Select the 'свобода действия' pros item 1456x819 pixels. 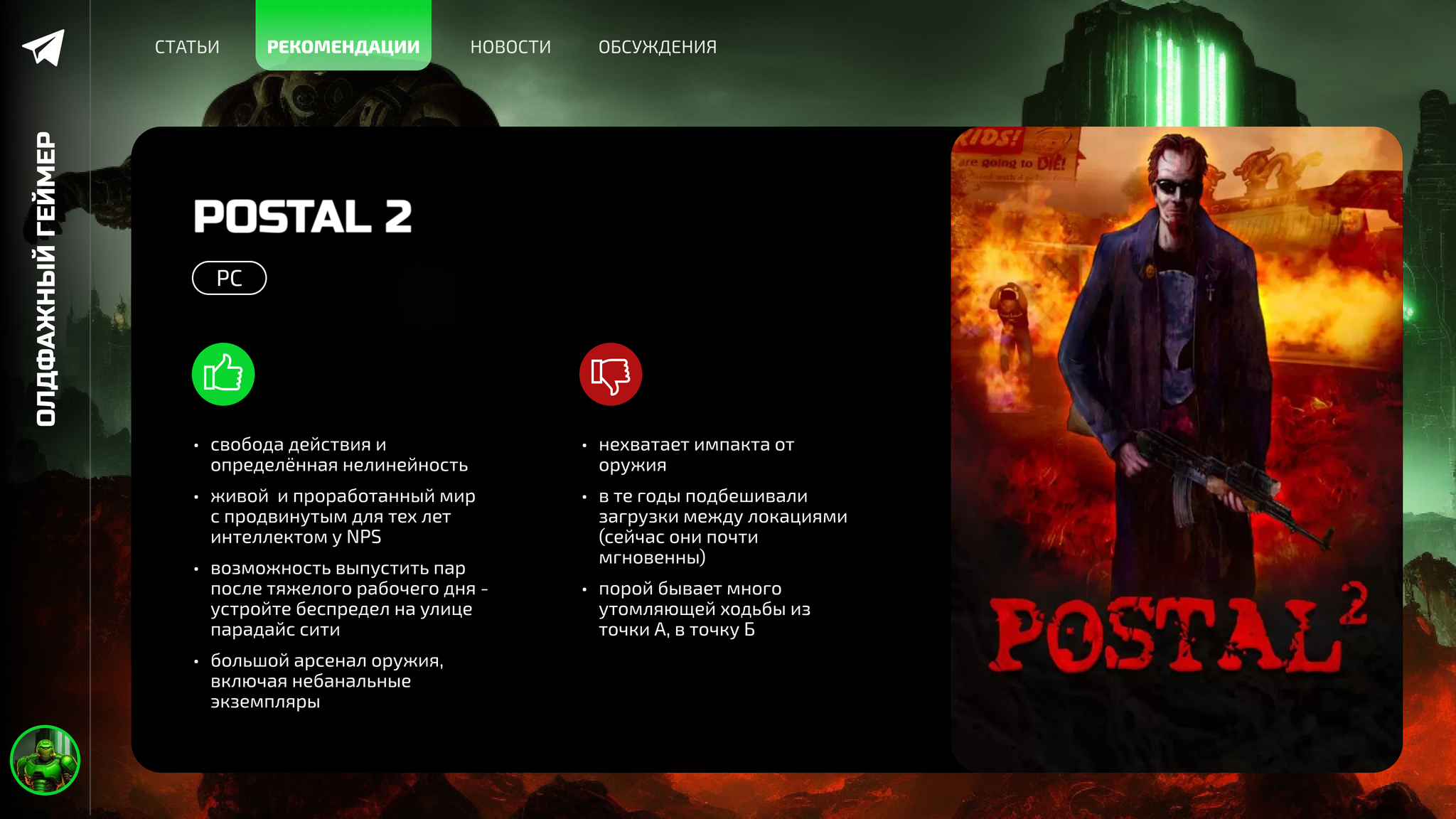(x=339, y=454)
